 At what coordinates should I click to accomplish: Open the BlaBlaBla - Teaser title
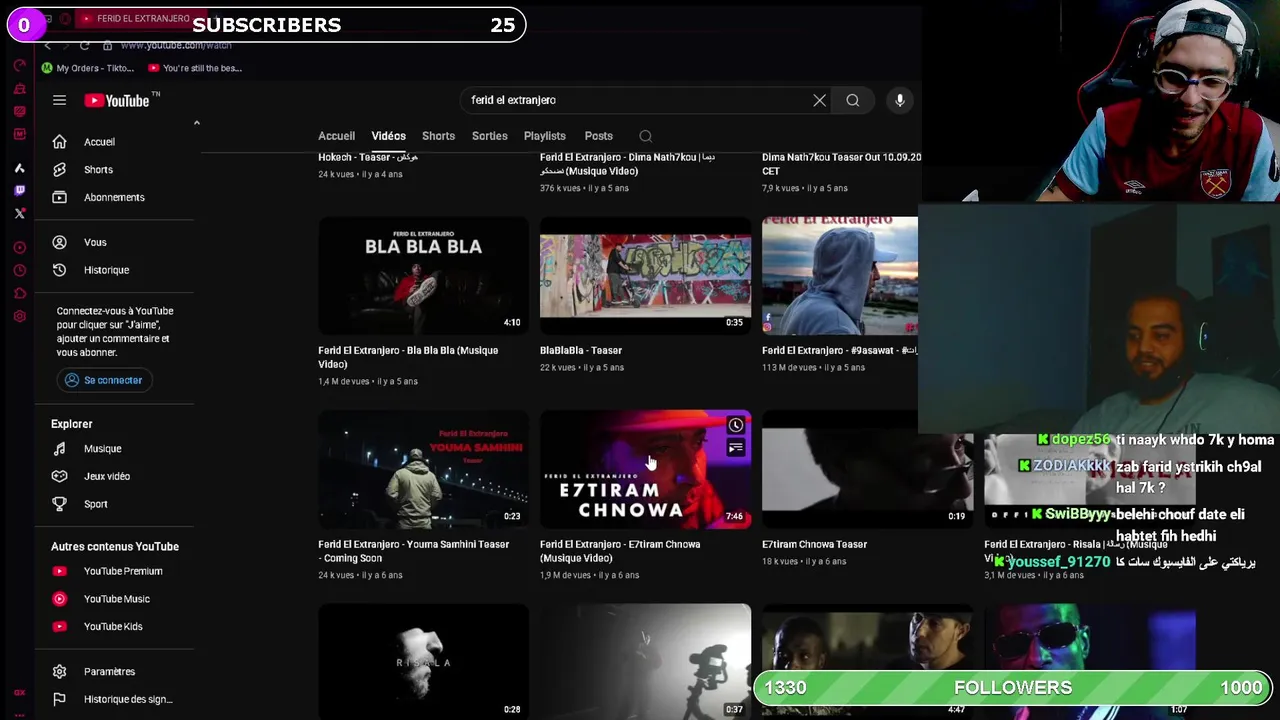pos(580,350)
